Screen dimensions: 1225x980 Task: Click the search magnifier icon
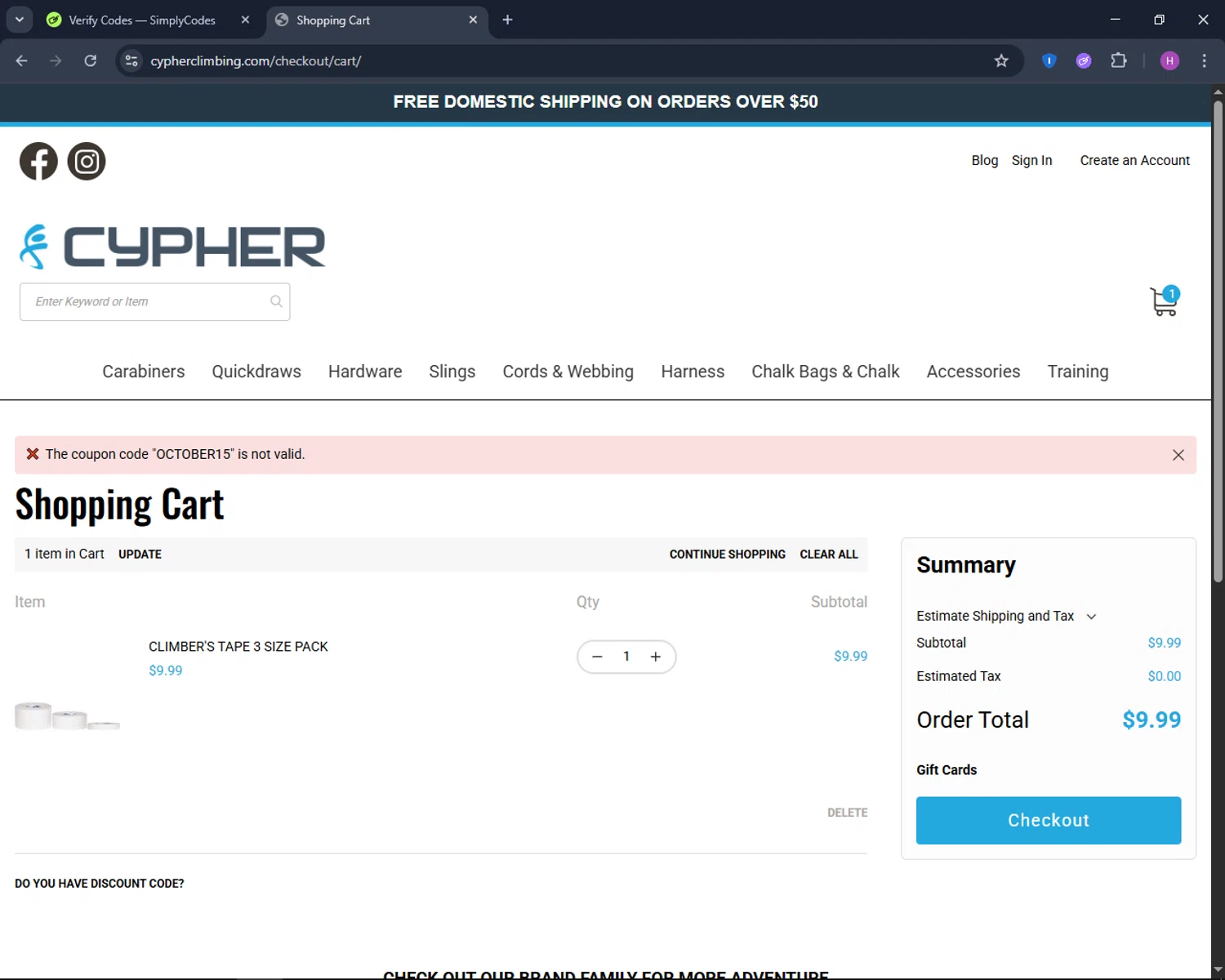pyautogui.click(x=276, y=301)
